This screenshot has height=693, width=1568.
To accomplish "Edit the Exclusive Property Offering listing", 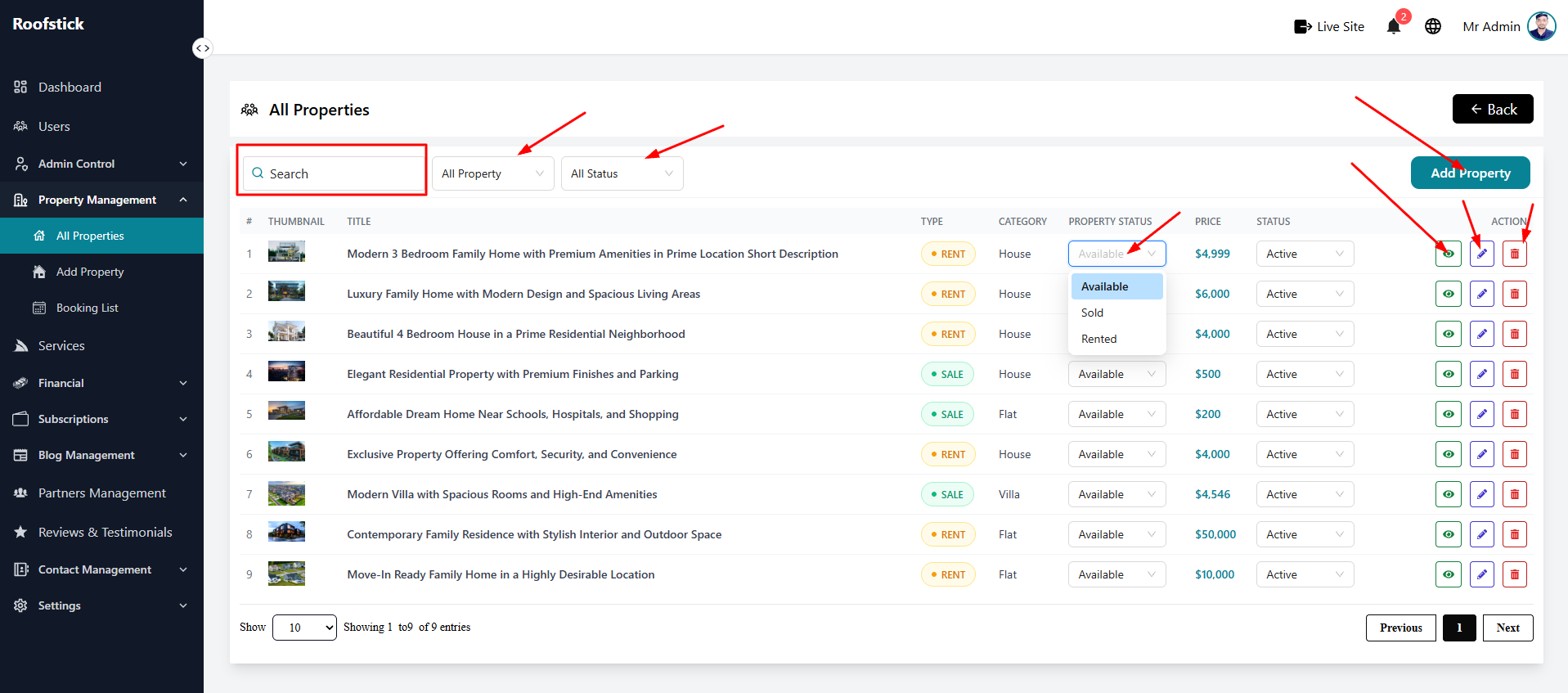I will 1482,454.
